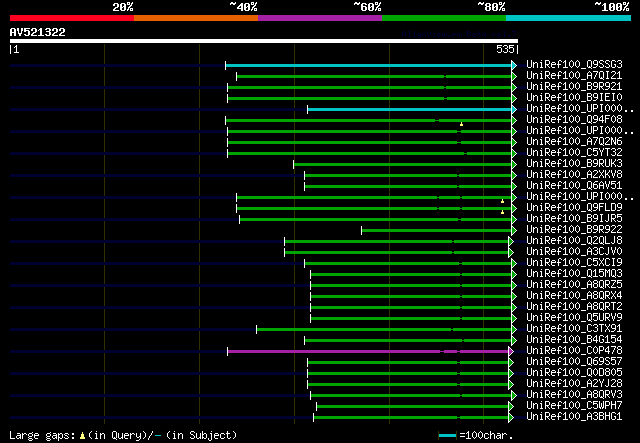The image size is (640, 443).
Task: Open the UniRef100_B9R922 hit label
Action: tap(574, 230)
